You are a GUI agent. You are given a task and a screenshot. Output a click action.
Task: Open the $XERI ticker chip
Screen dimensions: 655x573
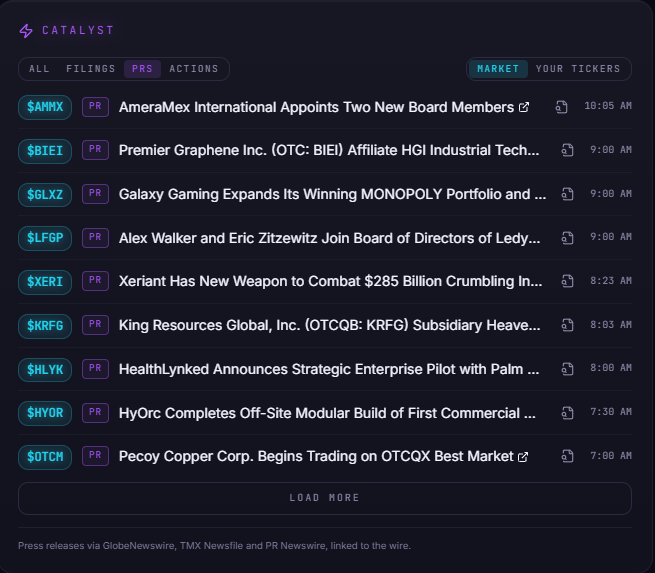coord(45,282)
